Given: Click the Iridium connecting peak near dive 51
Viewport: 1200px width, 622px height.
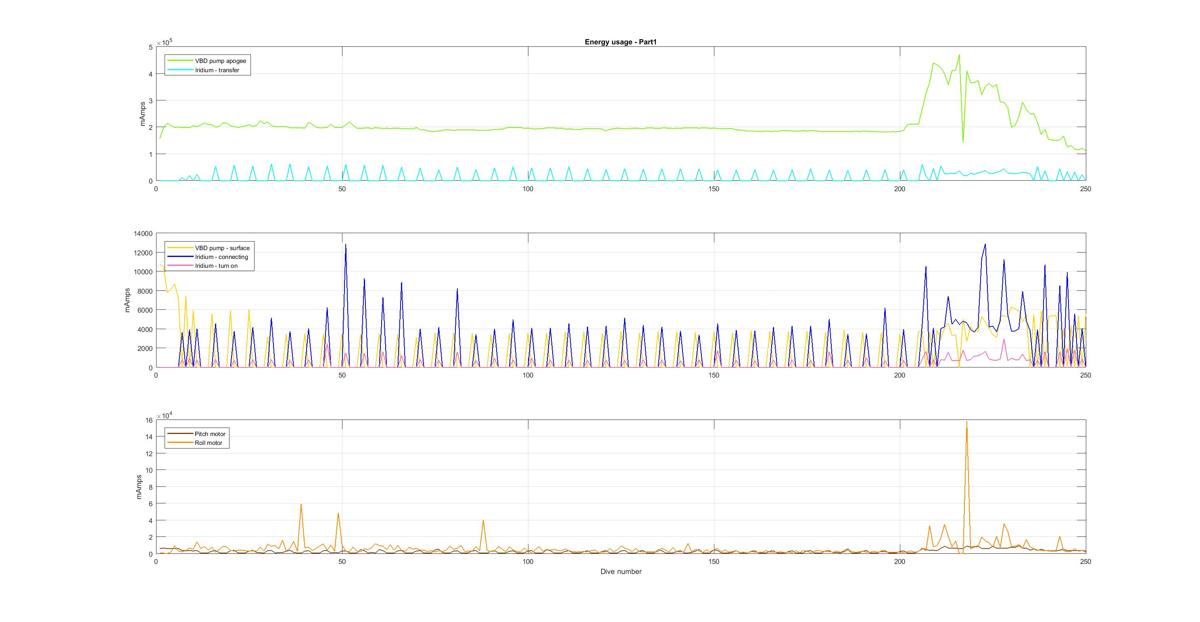Looking at the screenshot, I should pyautogui.click(x=346, y=245).
